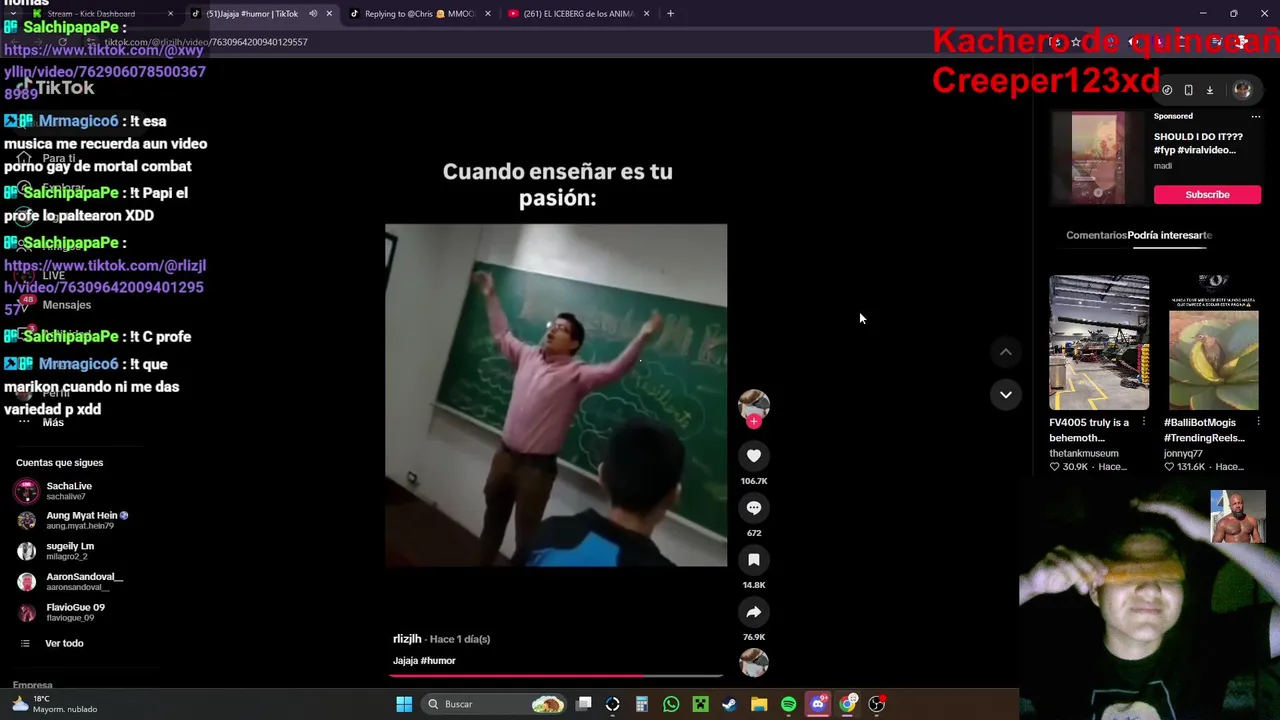The height and width of the screenshot is (720, 1280).
Task: Open the sponsored post three-dot menu
Action: coord(1256,116)
